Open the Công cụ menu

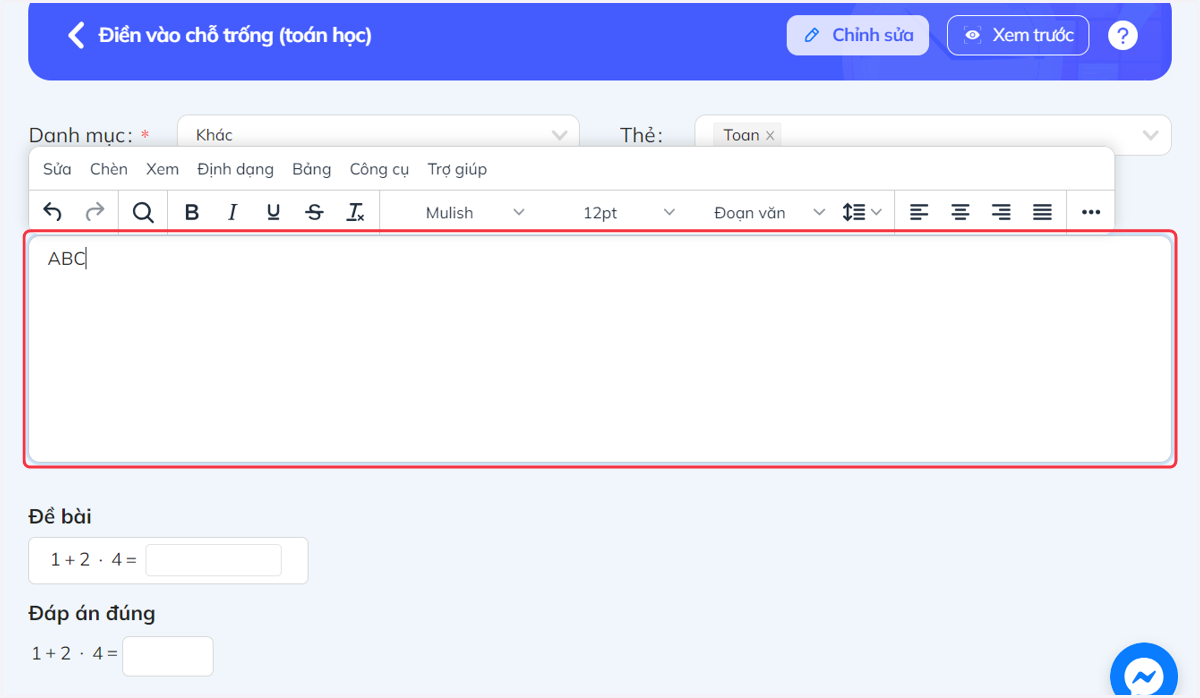tap(379, 169)
